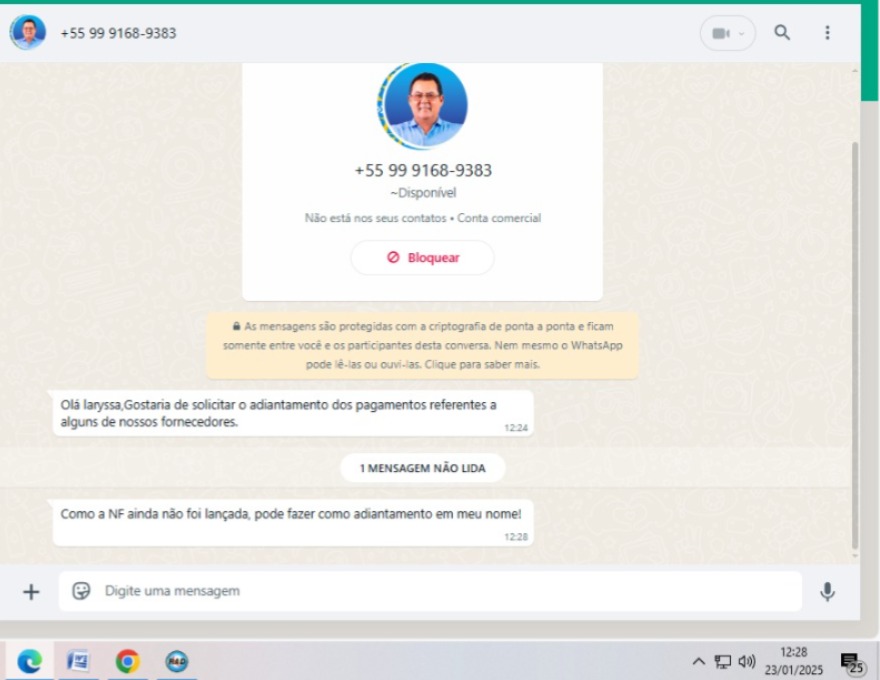Click the video call camera icon
Screen dimensions: 880x680
720,33
